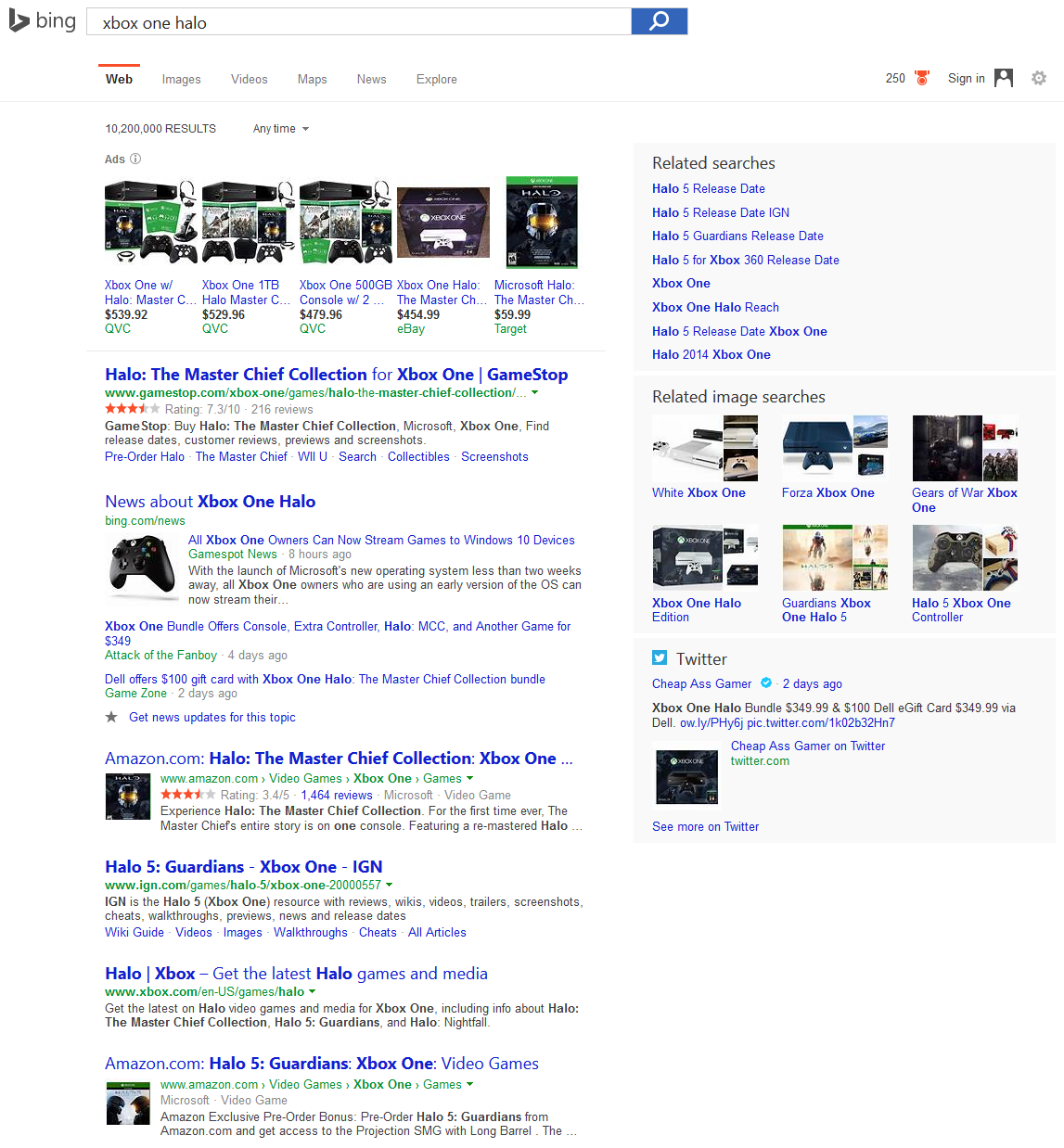Click the Twitter bird icon in the Twitter section
The image size is (1064, 1148).
click(x=660, y=657)
